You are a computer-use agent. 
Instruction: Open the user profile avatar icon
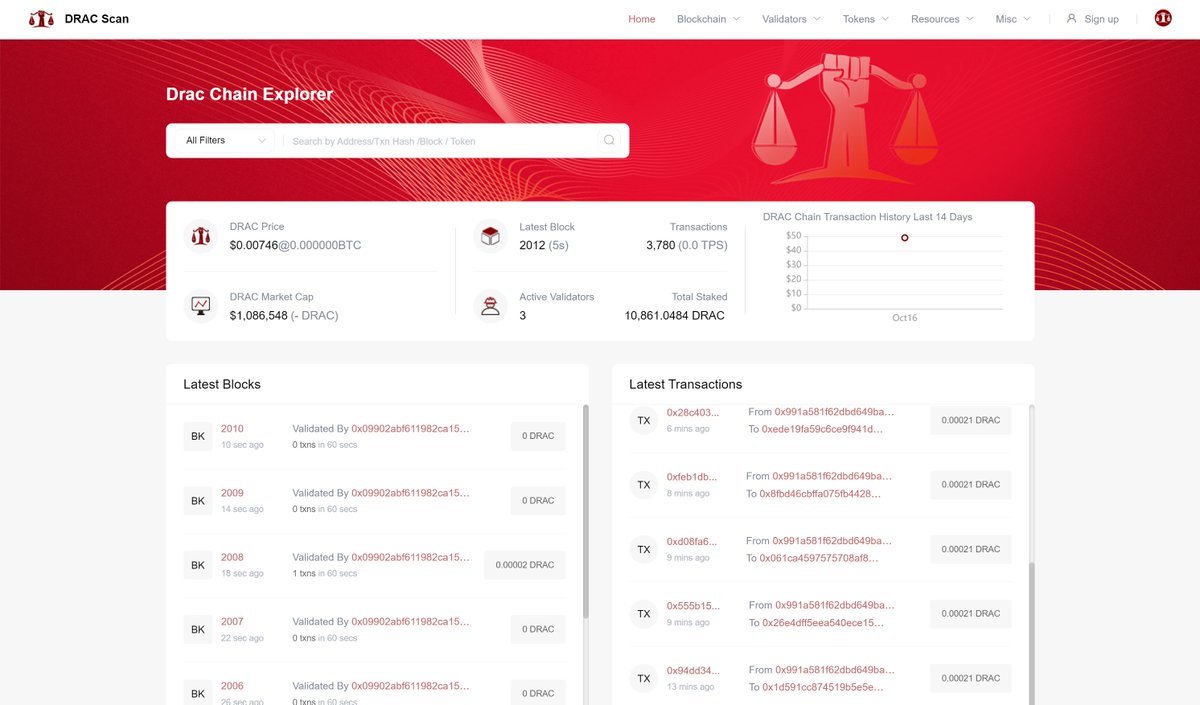tap(1162, 17)
